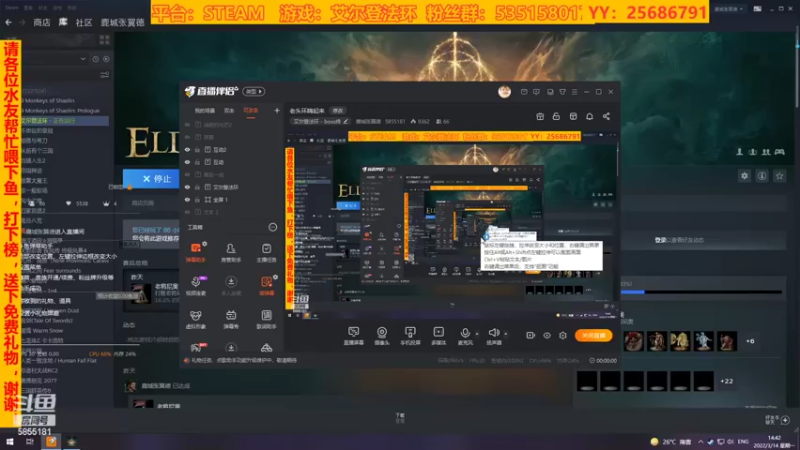Open the 读弹幕 tool icon
The height and width of the screenshot is (450, 800).
click(x=266, y=286)
